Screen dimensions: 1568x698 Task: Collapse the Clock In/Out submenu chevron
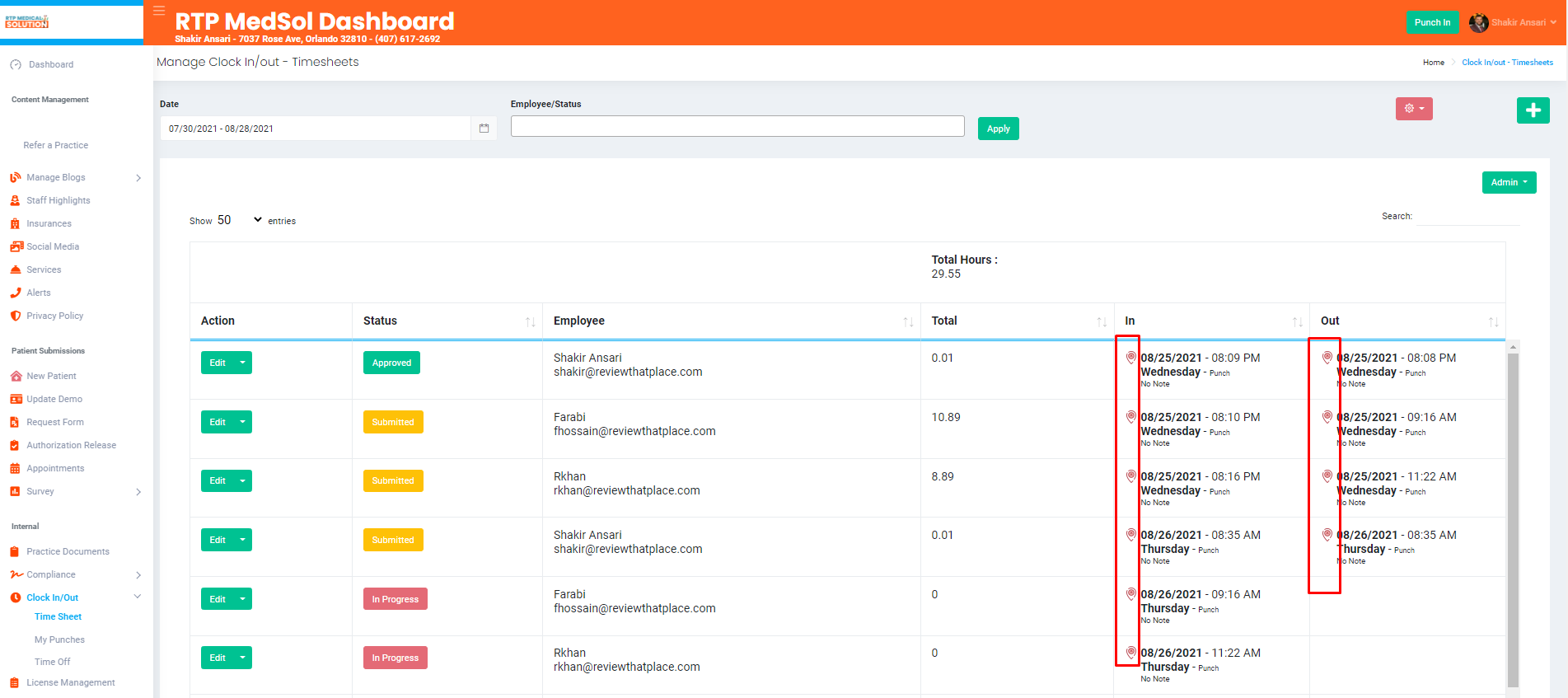(138, 597)
